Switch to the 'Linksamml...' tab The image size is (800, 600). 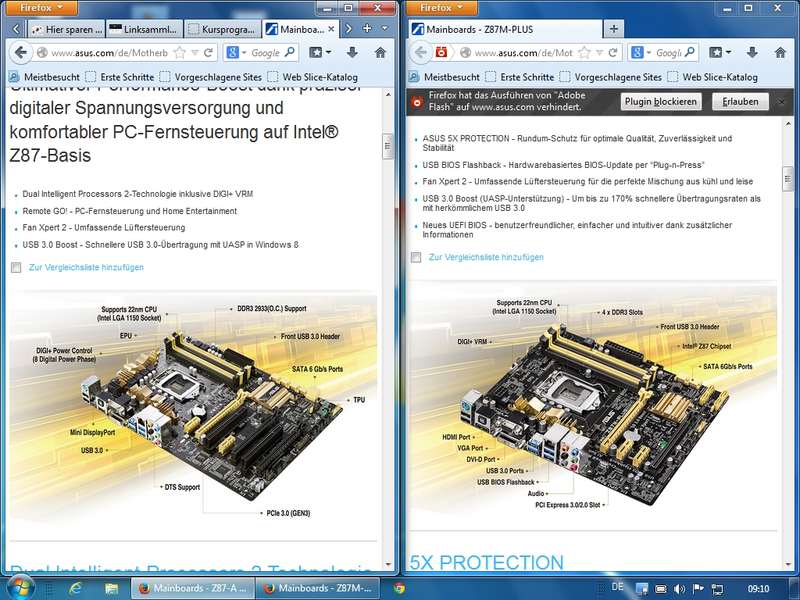pyautogui.click(x=143, y=29)
